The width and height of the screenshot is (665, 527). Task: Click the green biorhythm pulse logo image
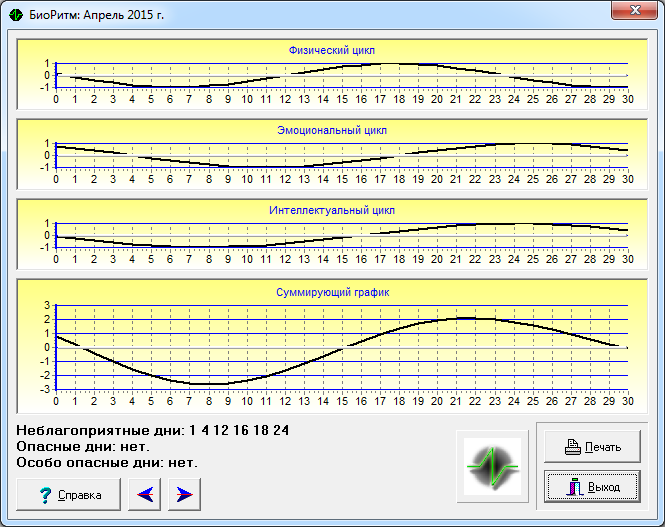492,466
